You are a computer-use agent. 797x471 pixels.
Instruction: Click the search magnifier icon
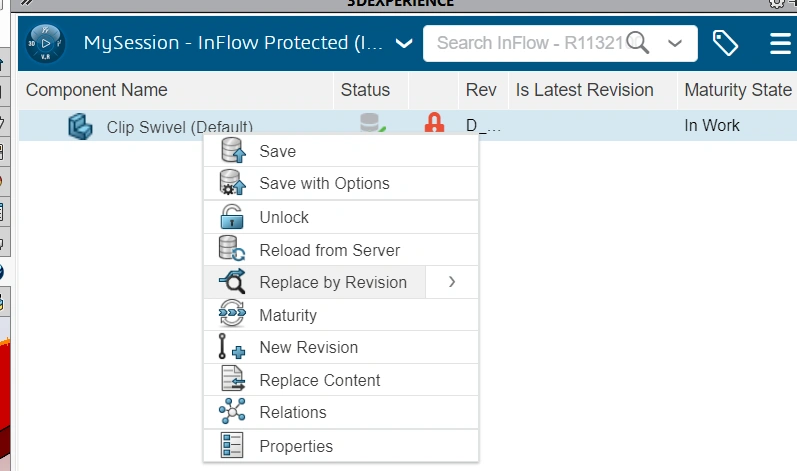638,43
